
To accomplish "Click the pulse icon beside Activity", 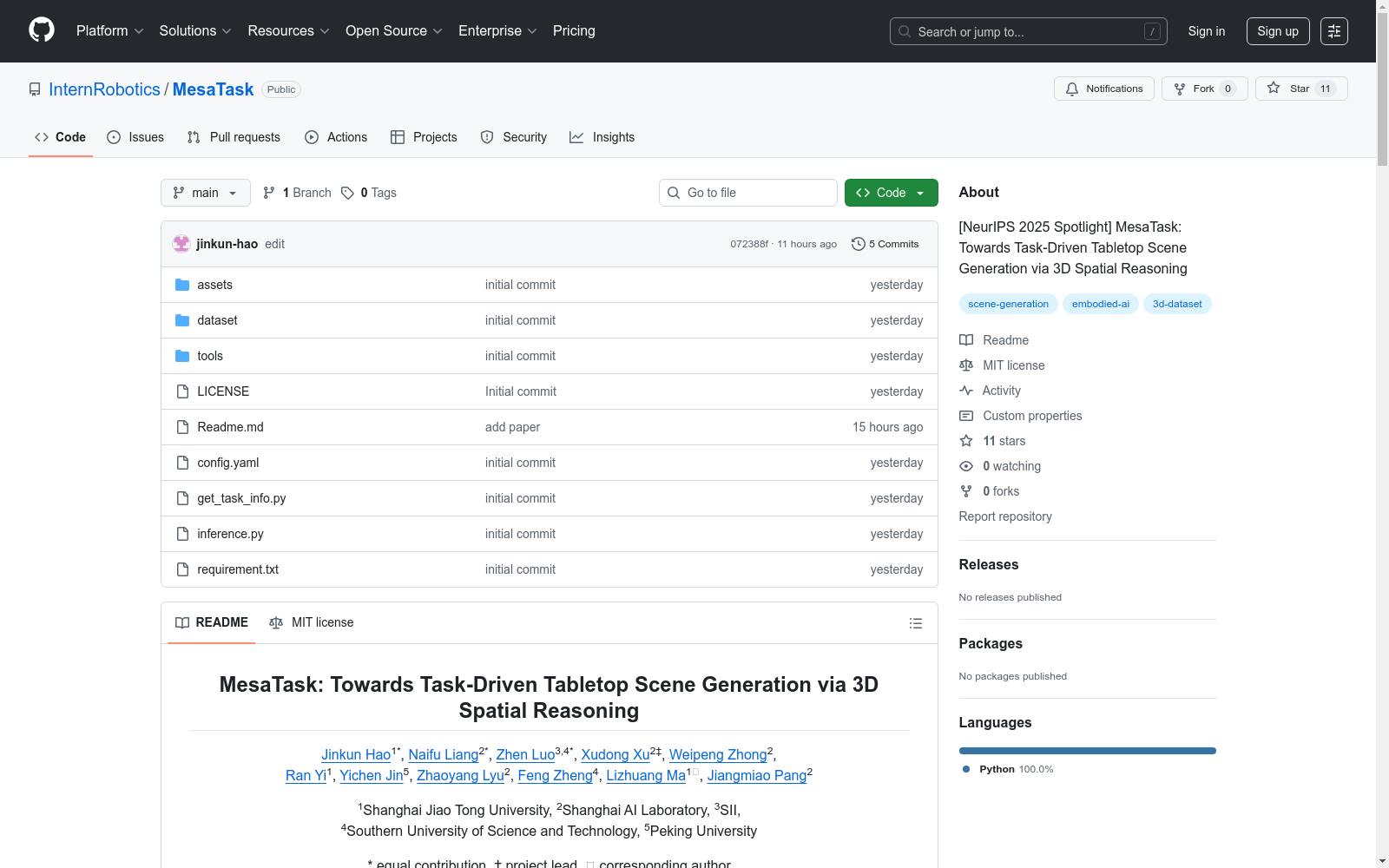I will [x=966, y=391].
